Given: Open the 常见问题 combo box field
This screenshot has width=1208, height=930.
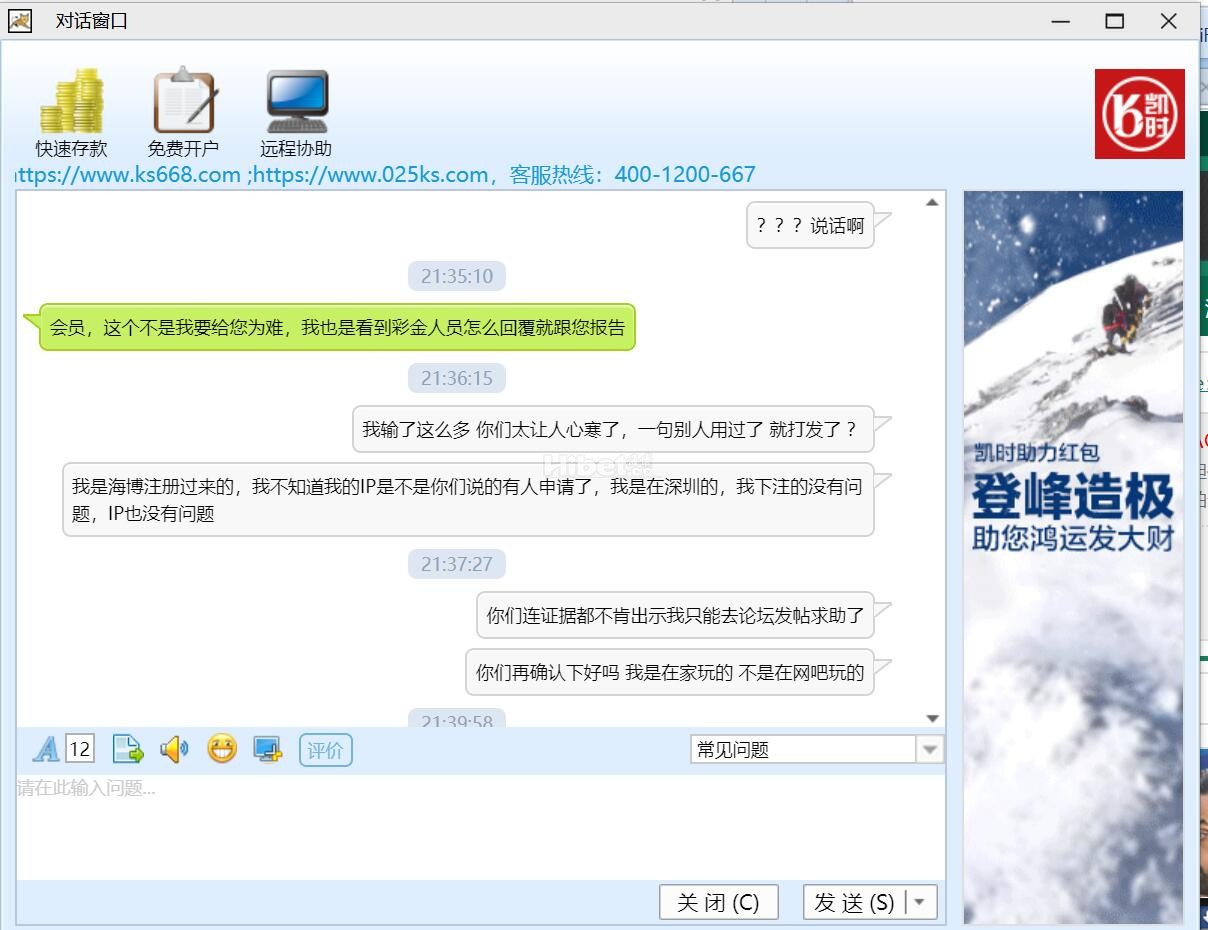Looking at the screenshot, I should tap(802, 749).
